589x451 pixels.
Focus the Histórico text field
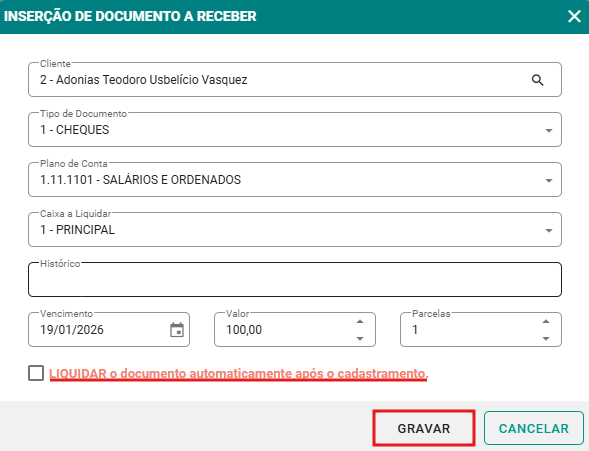(x=295, y=279)
